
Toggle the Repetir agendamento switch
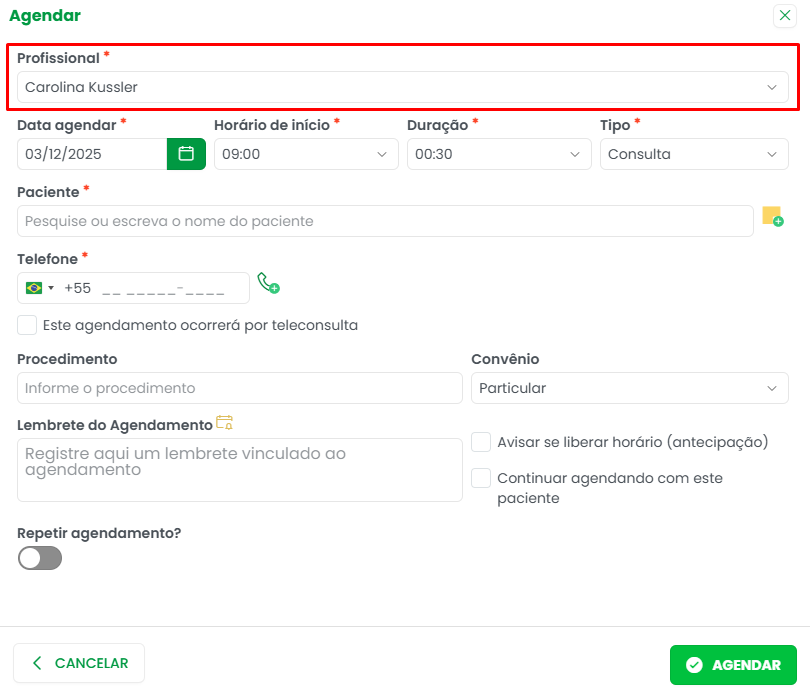click(x=40, y=558)
